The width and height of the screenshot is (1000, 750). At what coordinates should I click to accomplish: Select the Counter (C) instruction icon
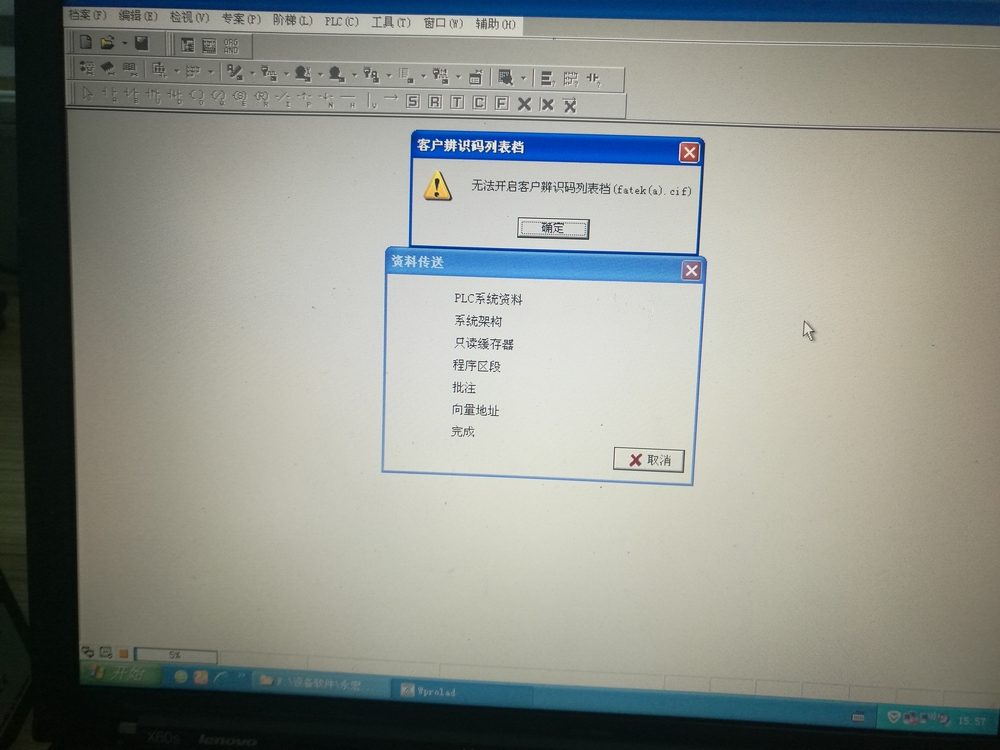479,103
